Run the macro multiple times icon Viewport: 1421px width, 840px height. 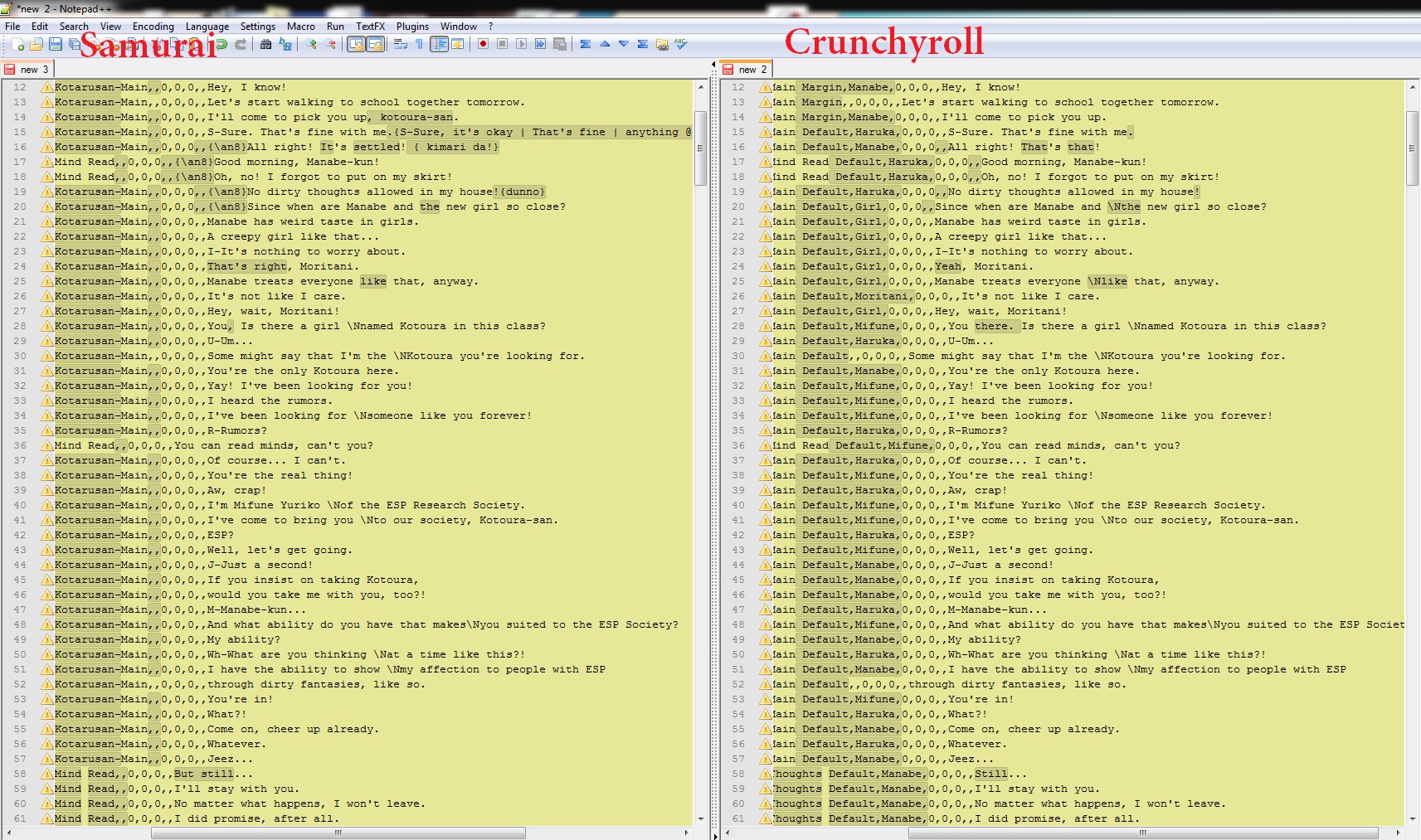[x=540, y=44]
